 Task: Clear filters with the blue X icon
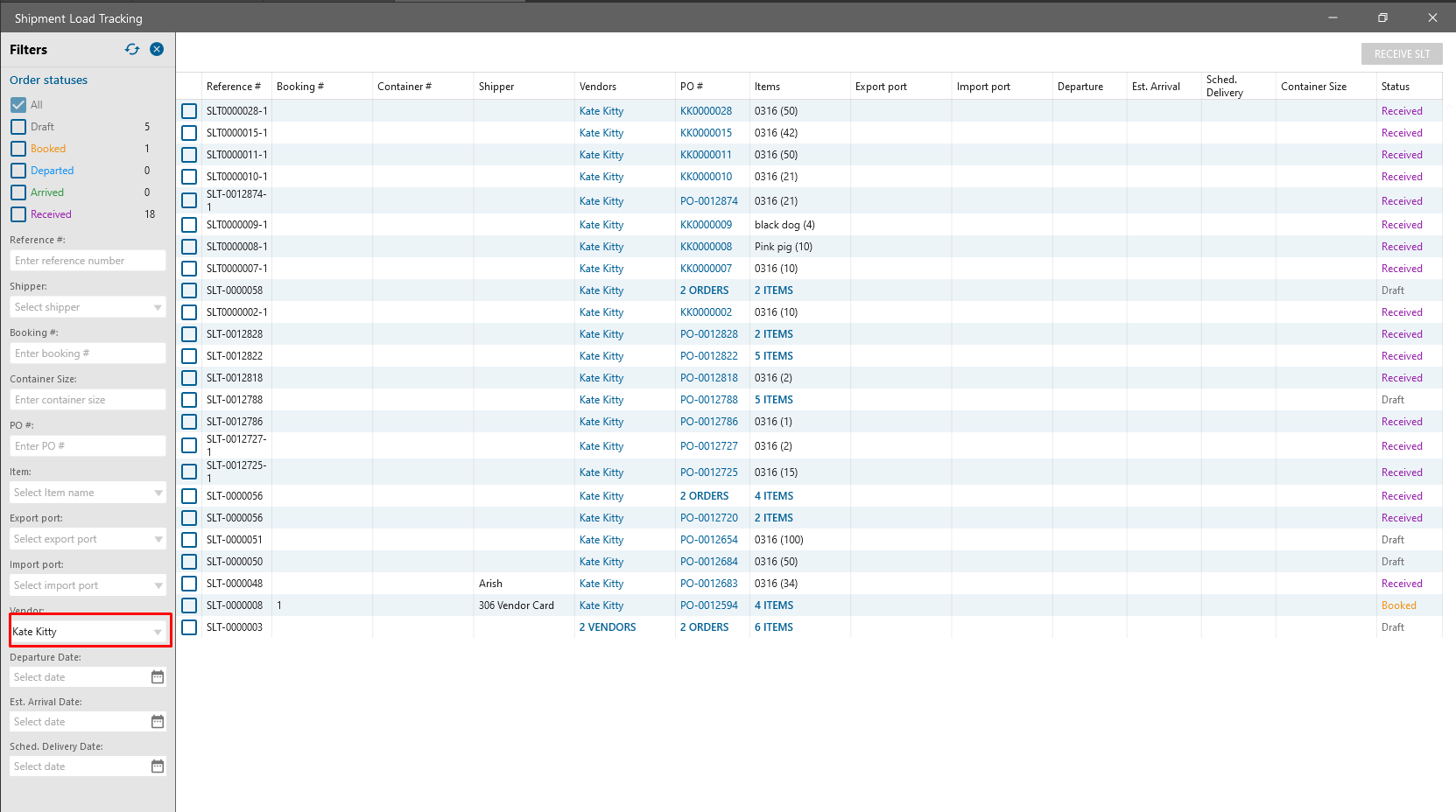pyautogui.click(x=157, y=49)
